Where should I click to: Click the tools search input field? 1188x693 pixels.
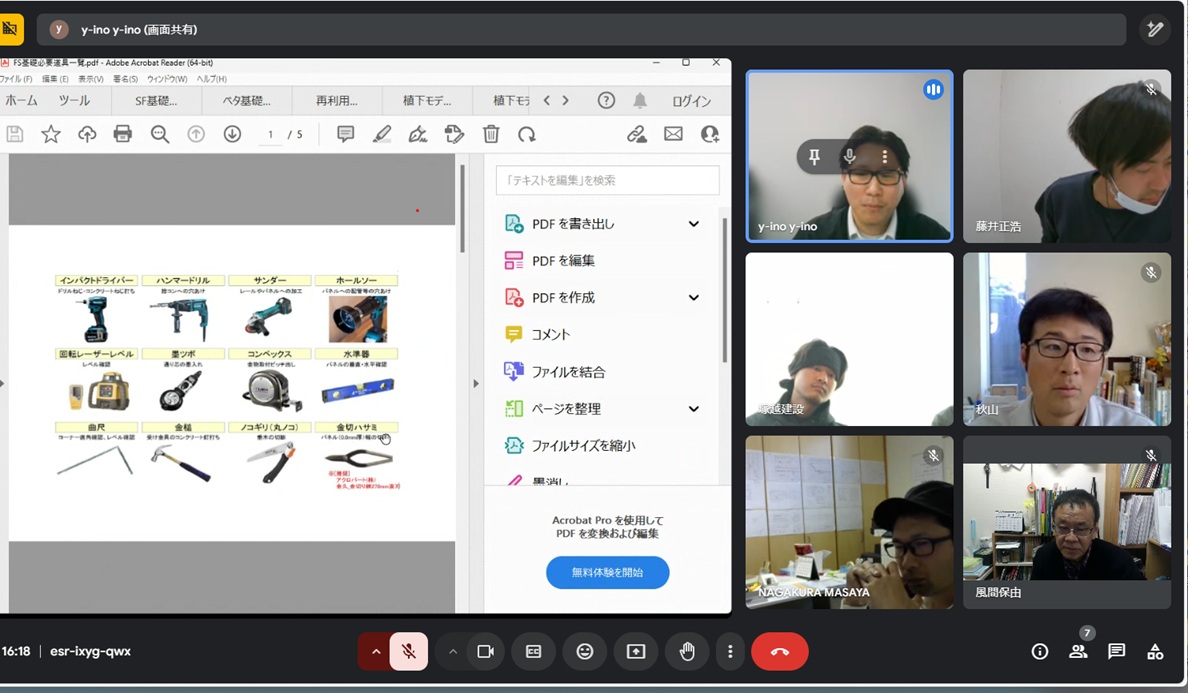pos(607,180)
